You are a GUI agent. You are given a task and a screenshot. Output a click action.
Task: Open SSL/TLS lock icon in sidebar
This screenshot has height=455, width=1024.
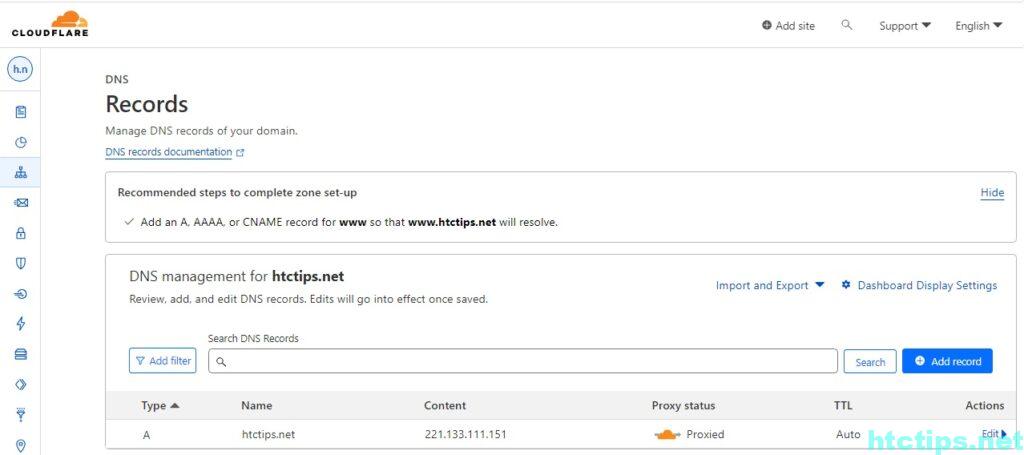(21, 233)
